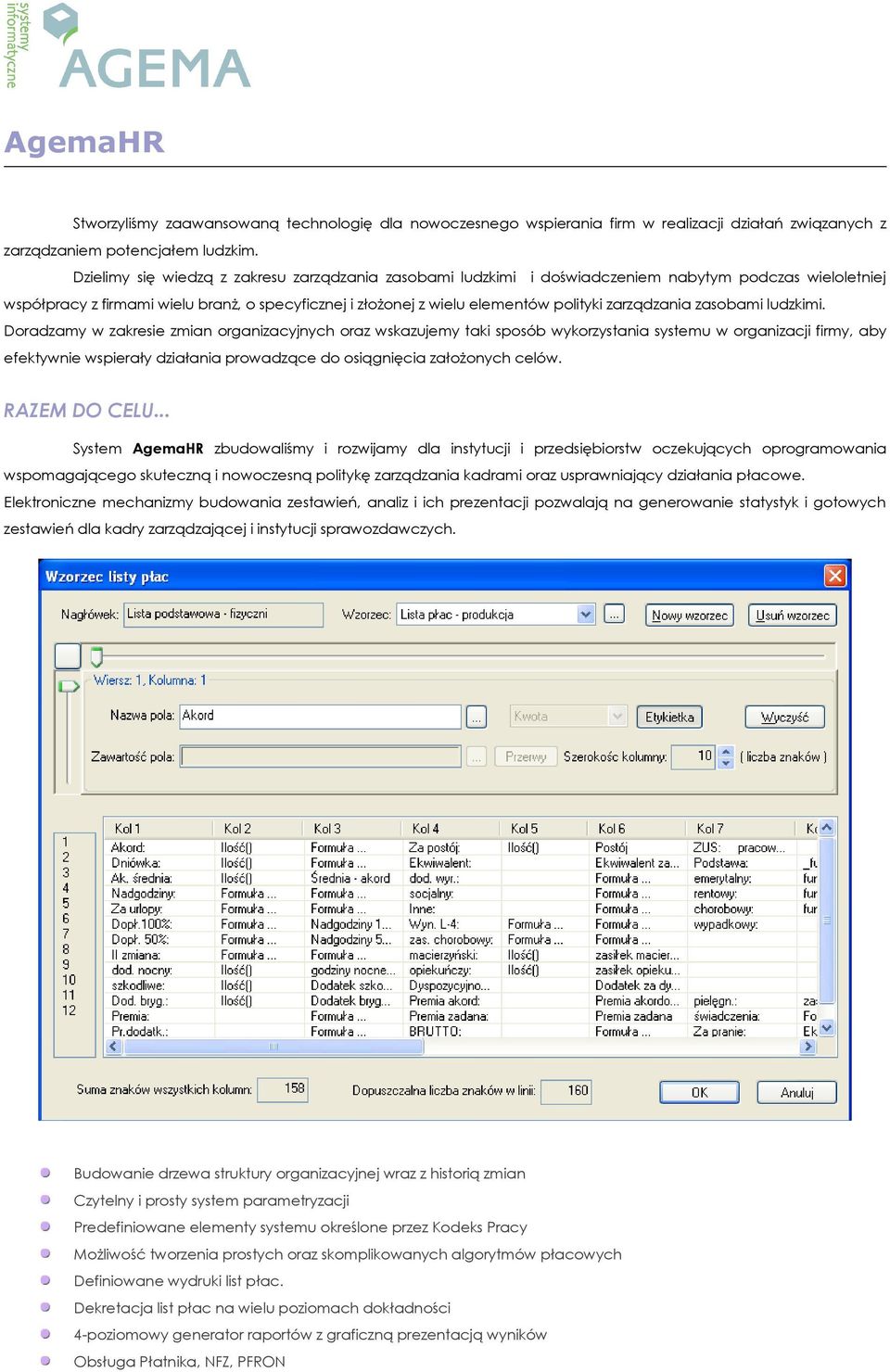This screenshot has width=890, height=1372.
Task: Click the Dopuszczalna liczba znaków field showing 160
Action: pyautogui.click(x=566, y=1090)
